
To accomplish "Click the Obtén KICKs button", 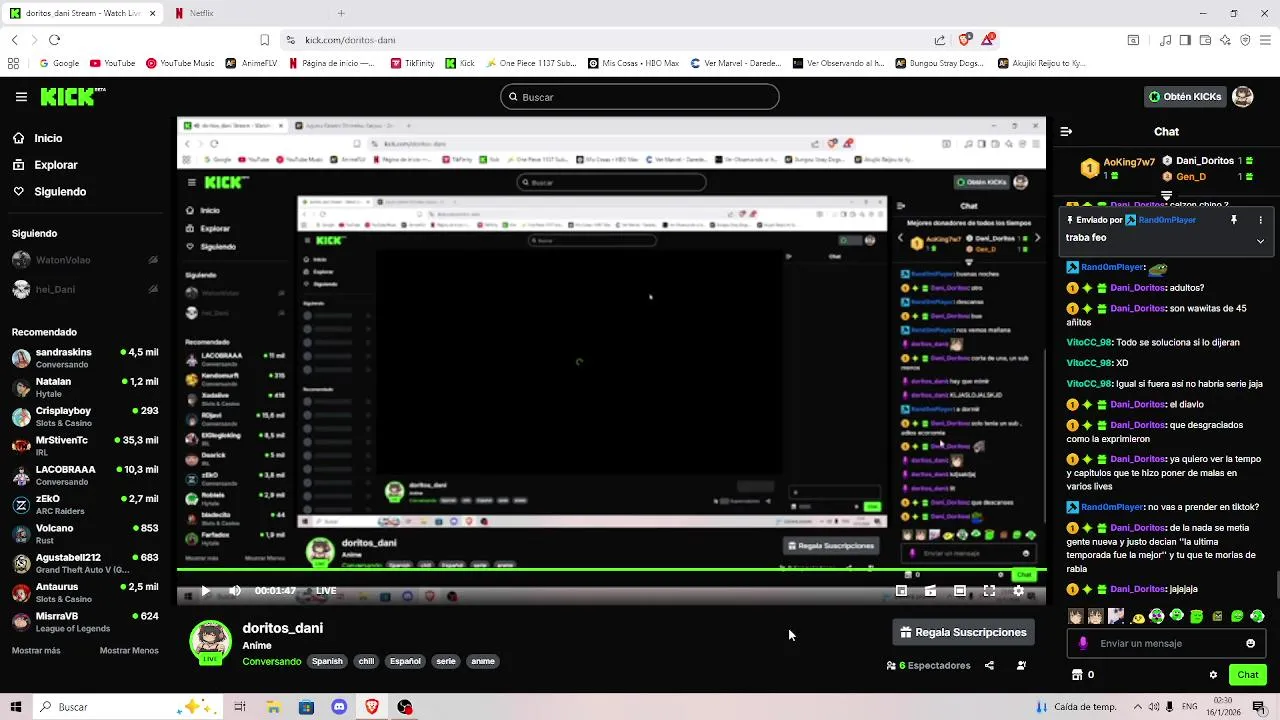I will pos(1185,97).
